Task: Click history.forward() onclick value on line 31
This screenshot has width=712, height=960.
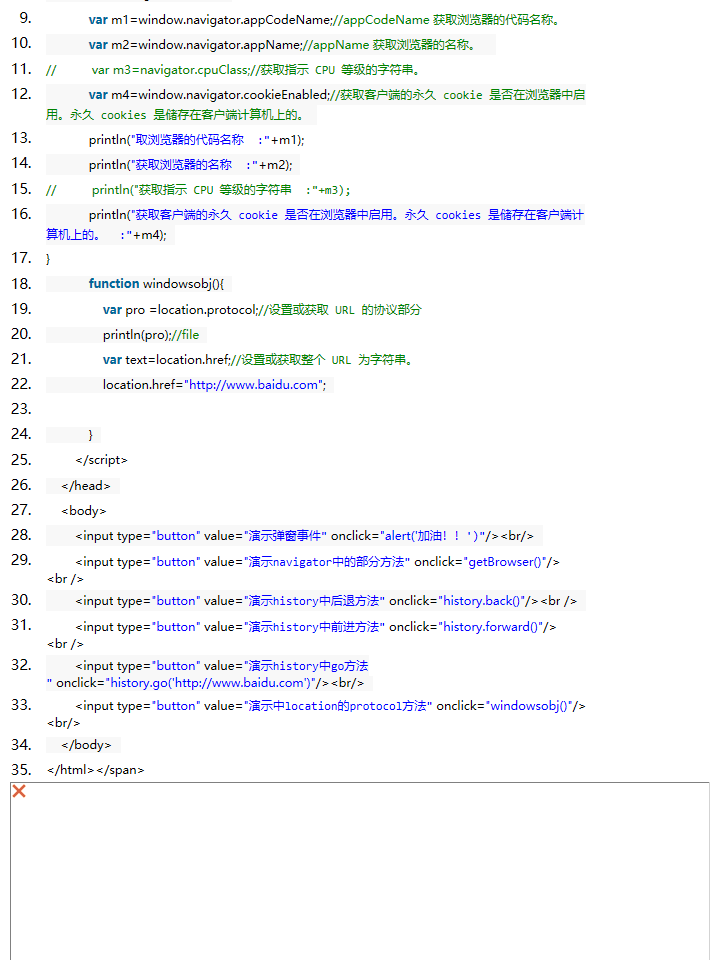Action: click(x=490, y=627)
